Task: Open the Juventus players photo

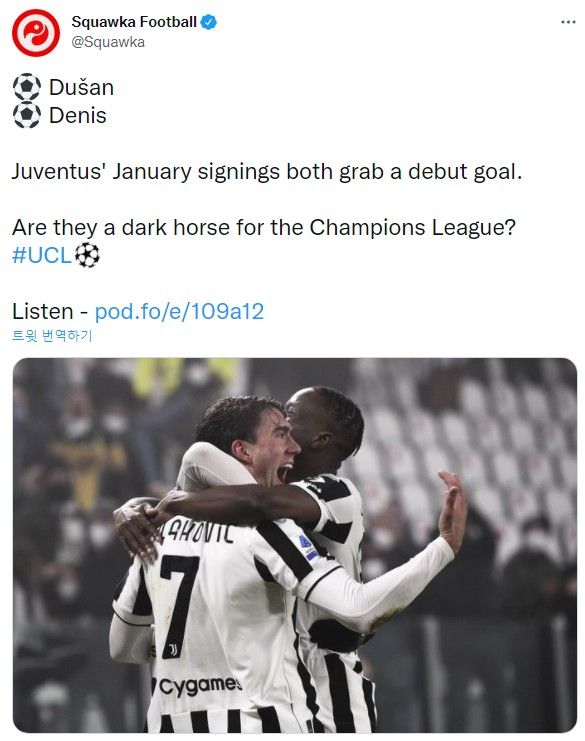Action: click(295, 545)
